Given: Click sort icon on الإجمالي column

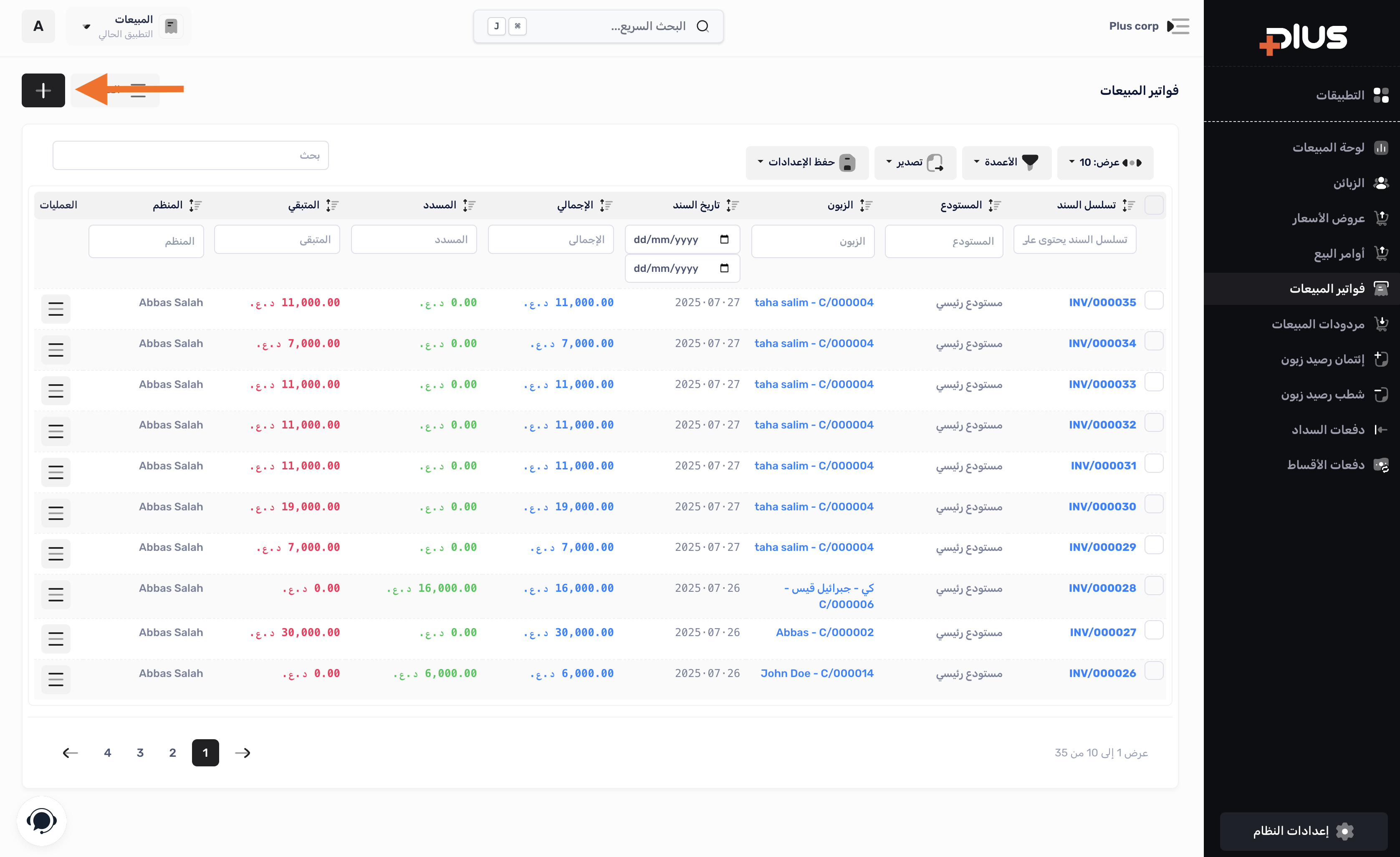Looking at the screenshot, I should pos(606,205).
